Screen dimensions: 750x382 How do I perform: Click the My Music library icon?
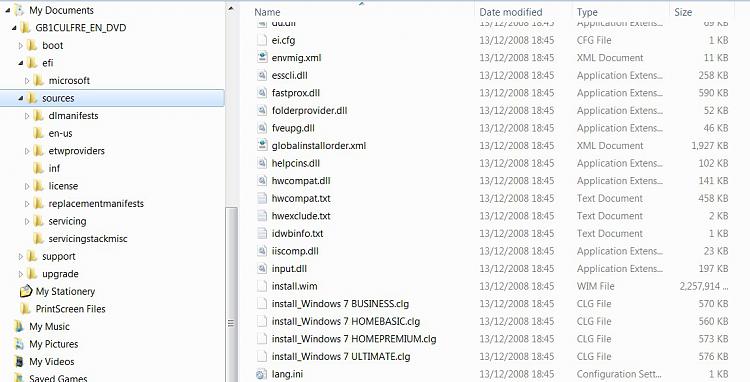19,327
